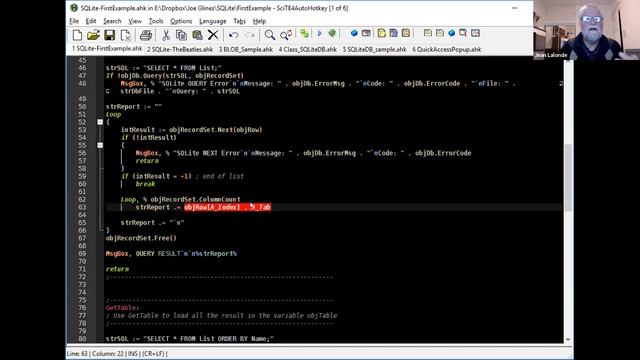Run the script with the blue play icon
Viewport: 640px width, 360px height.
click(320, 33)
